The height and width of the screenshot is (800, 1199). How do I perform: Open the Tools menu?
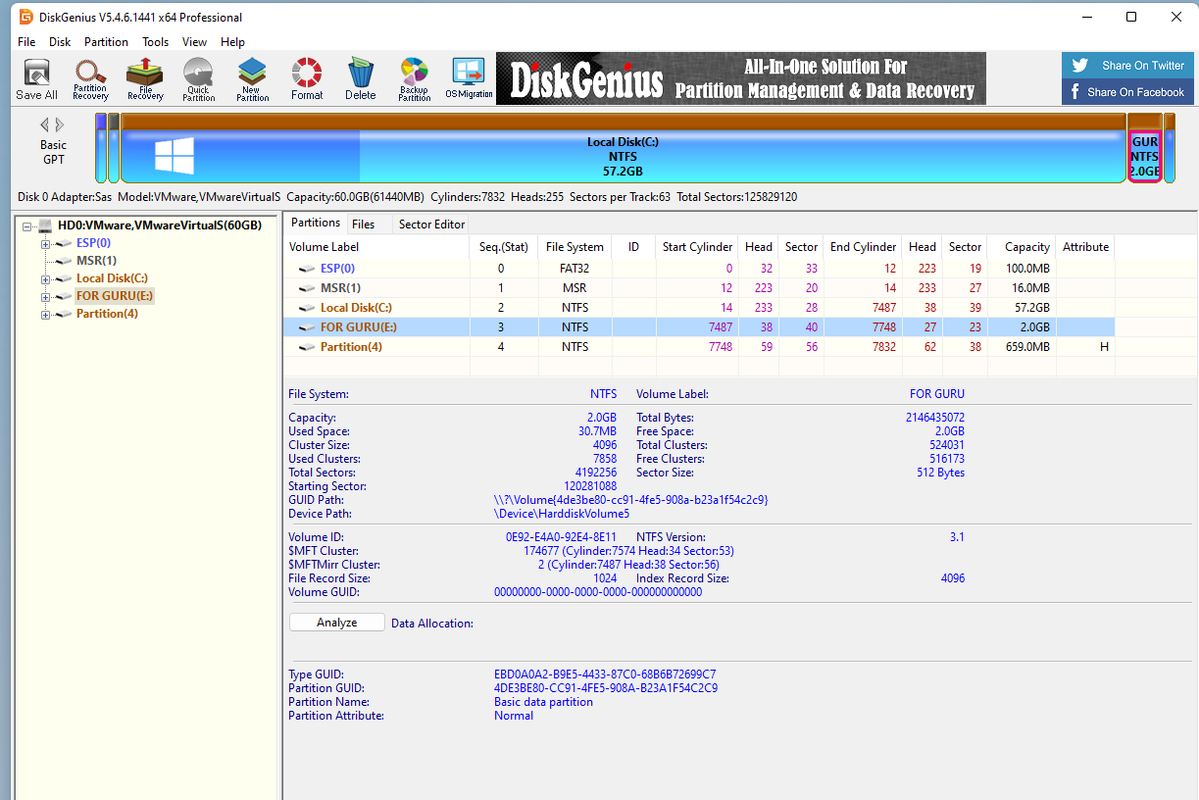click(x=155, y=42)
